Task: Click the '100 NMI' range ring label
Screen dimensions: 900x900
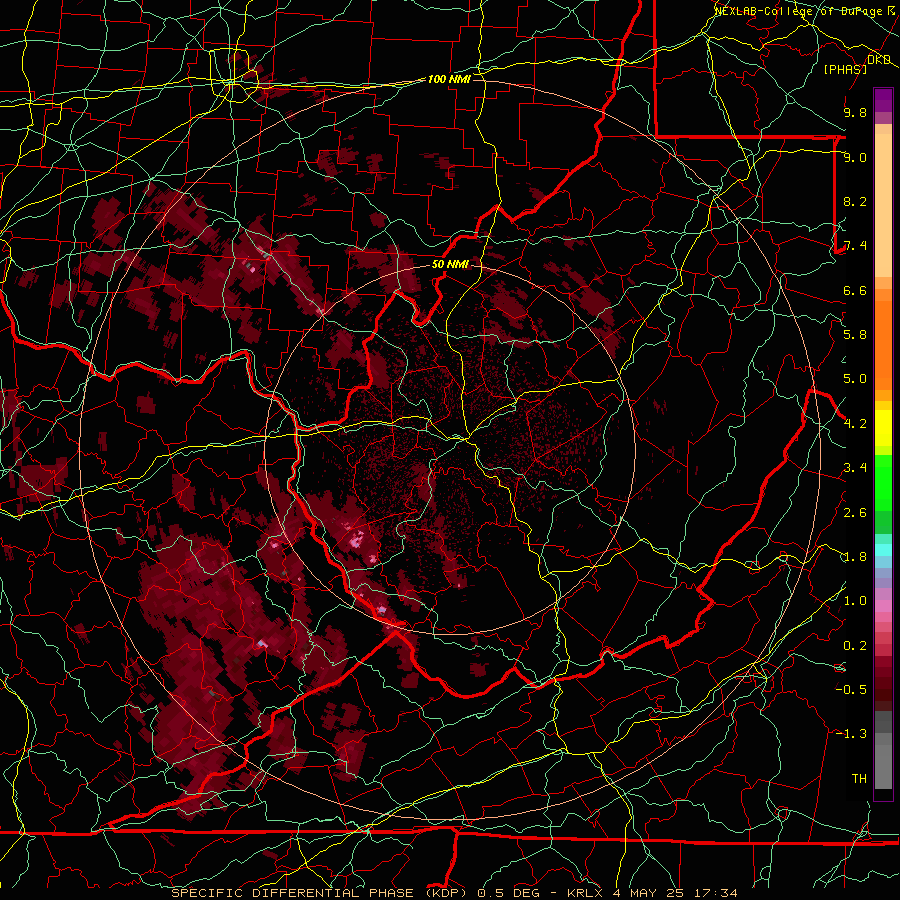Action: (449, 79)
